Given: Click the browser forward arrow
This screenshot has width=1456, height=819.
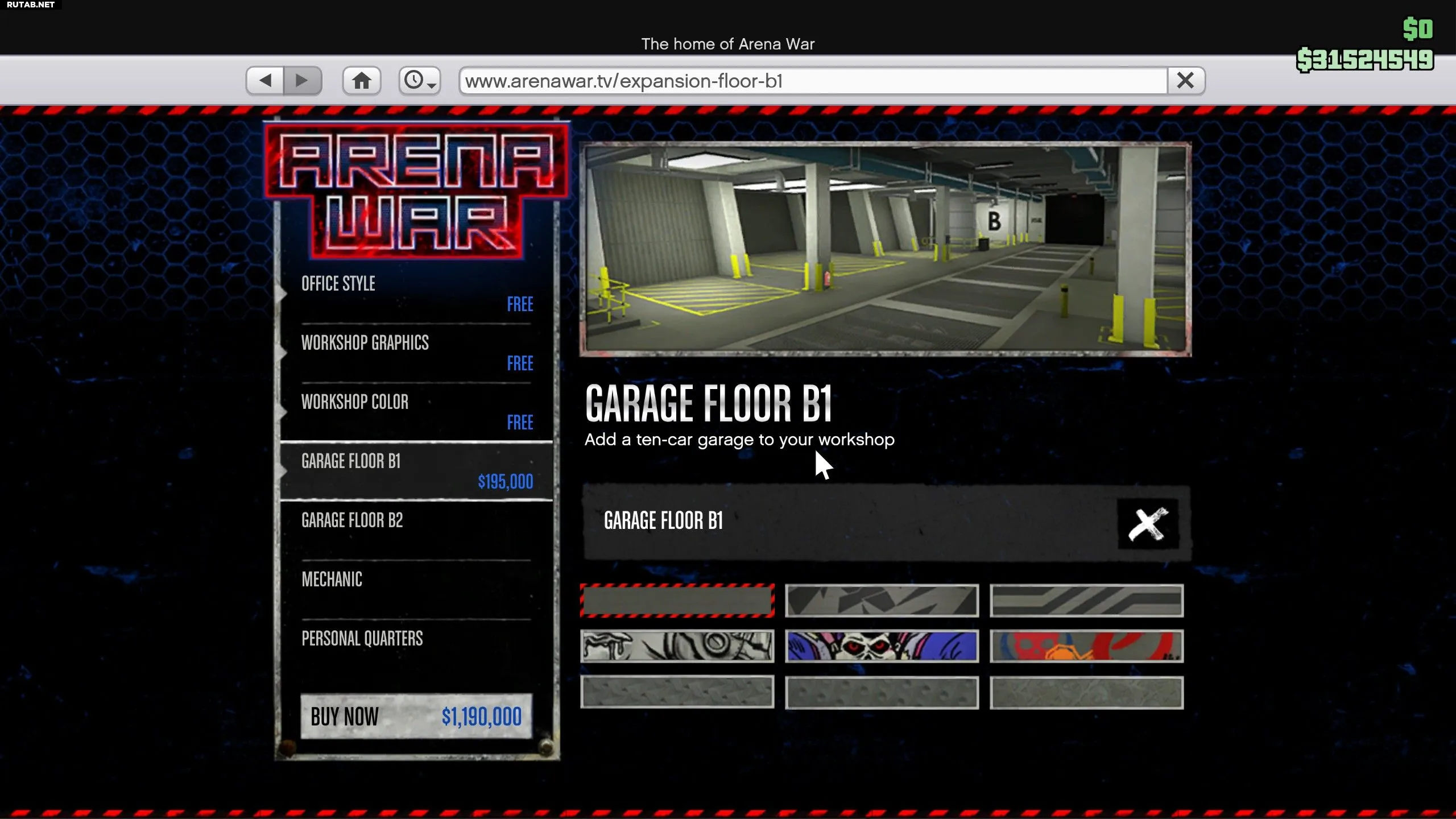Looking at the screenshot, I should (x=302, y=81).
